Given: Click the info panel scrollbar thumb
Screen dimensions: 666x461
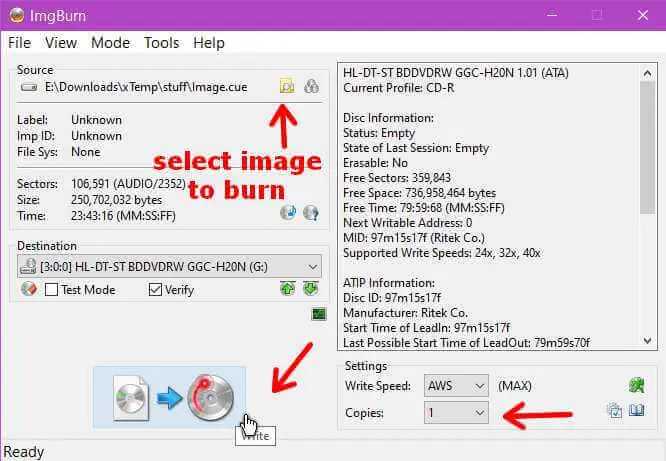Looking at the screenshot, I should click(647, 147).
